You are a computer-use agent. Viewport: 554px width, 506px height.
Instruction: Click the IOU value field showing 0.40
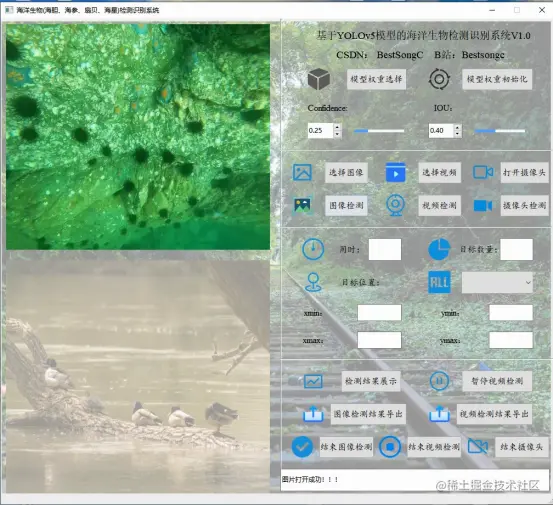pos(441,130)
